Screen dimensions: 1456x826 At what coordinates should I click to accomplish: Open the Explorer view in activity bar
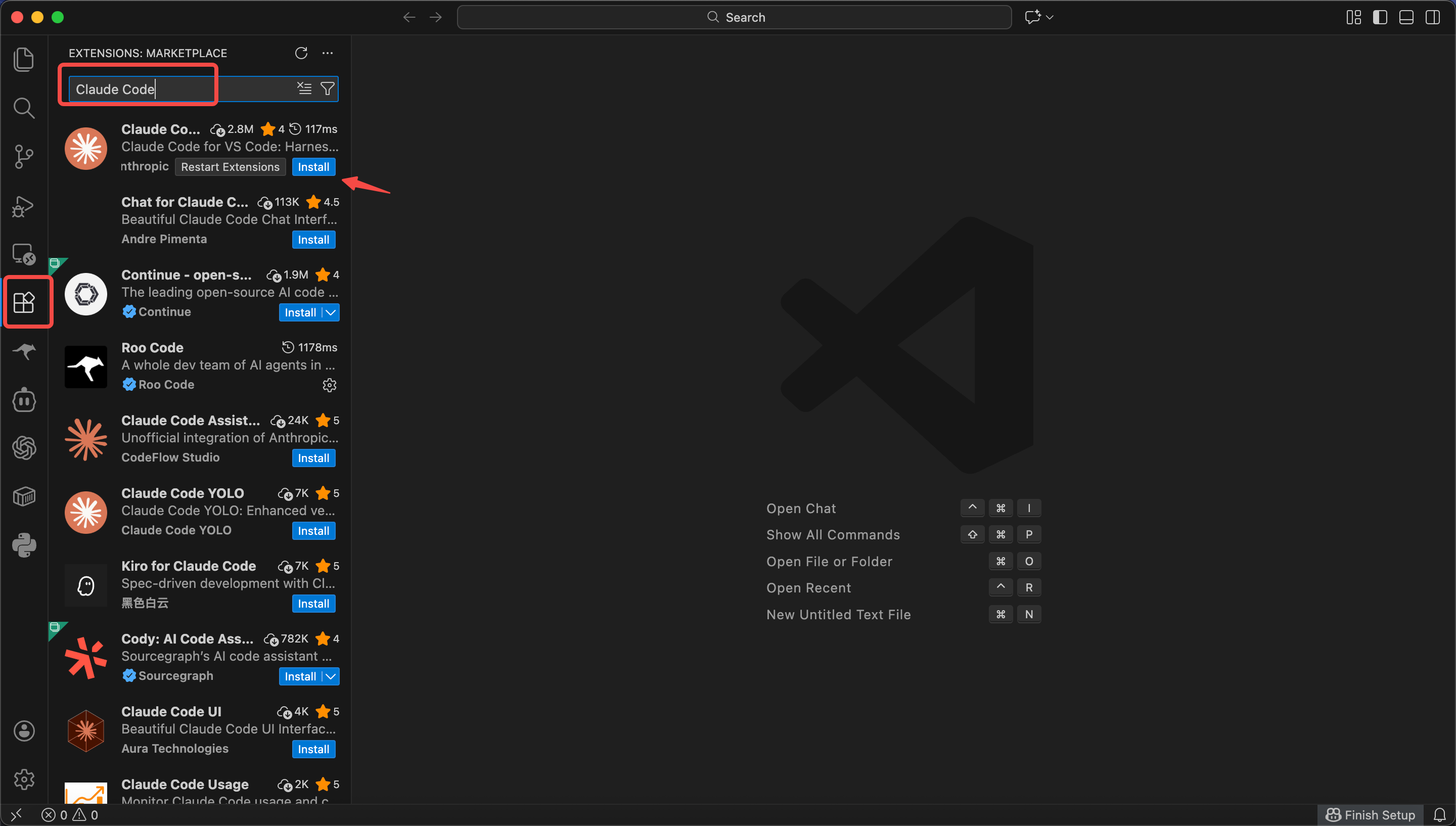pos(24,59)
